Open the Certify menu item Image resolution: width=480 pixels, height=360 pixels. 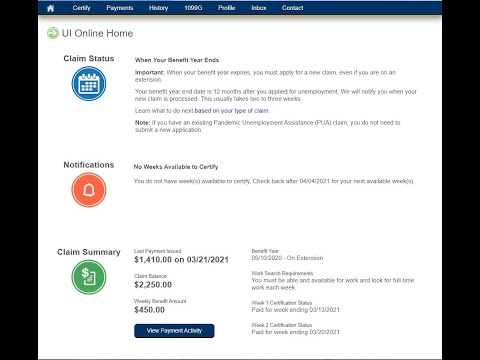tap(81, 8)
